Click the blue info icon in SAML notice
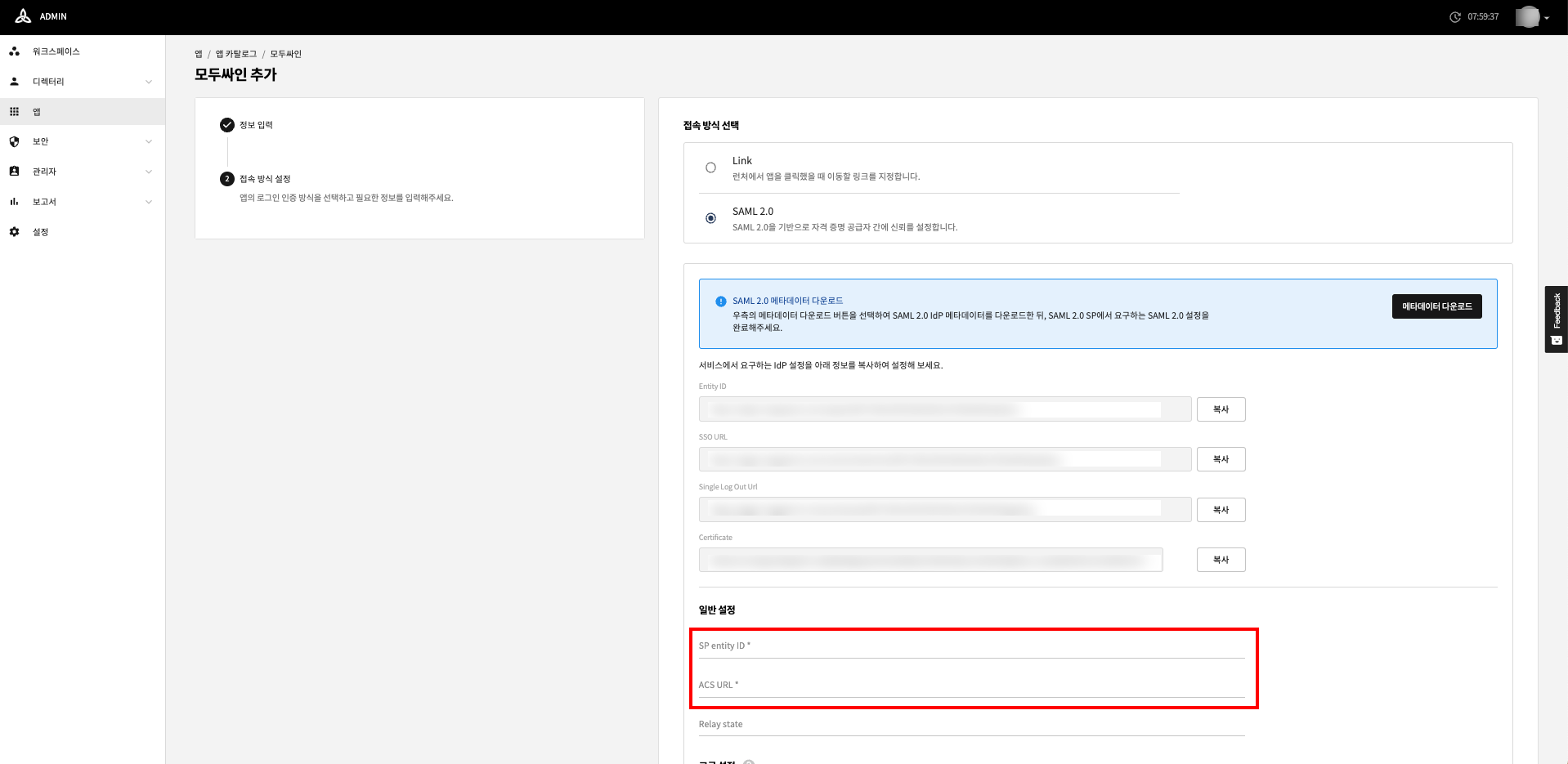The height and width of the screenshot is (764, 1568). [720, 302]
